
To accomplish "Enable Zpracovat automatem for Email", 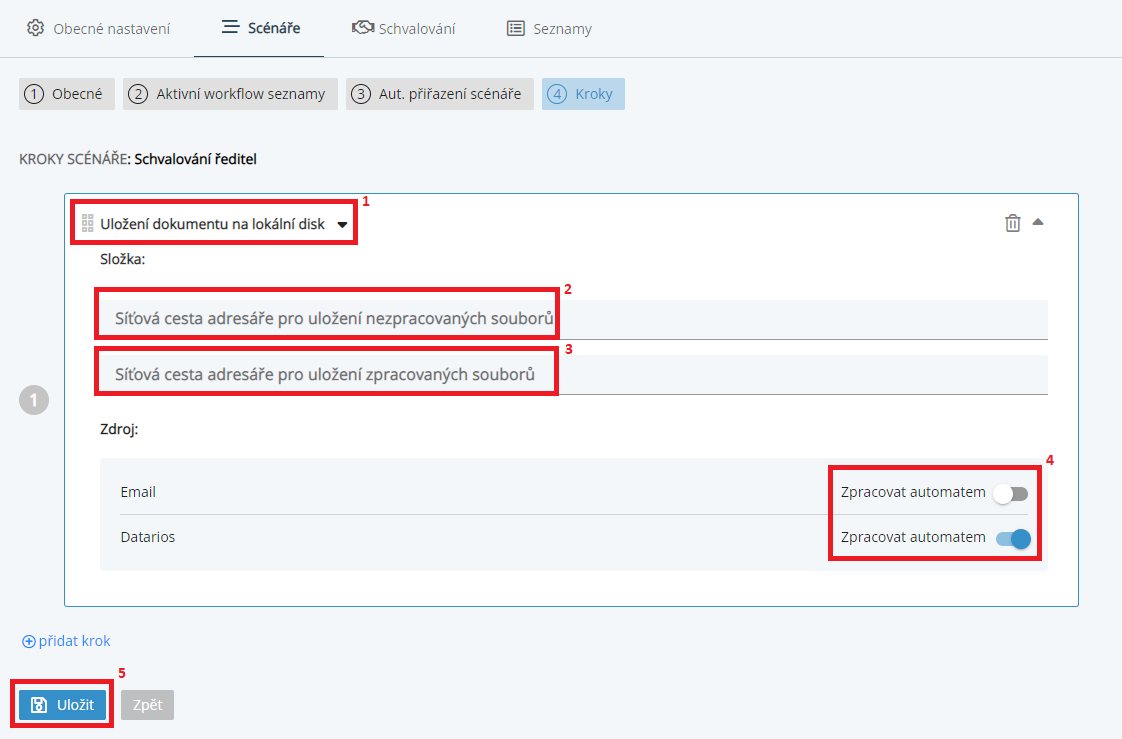I will pos(1011,493).
